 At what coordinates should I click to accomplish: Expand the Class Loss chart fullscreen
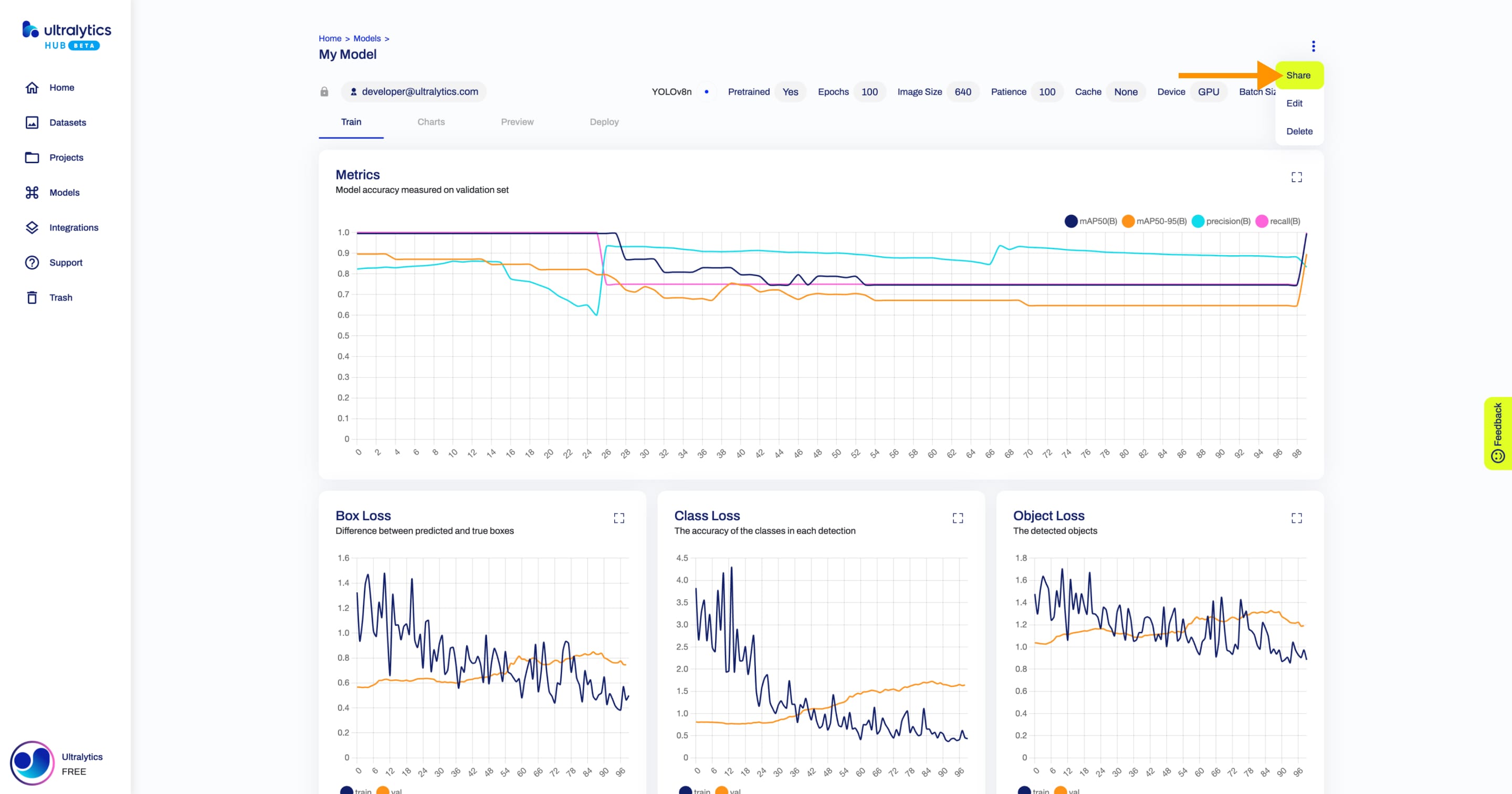coord(958,518)
